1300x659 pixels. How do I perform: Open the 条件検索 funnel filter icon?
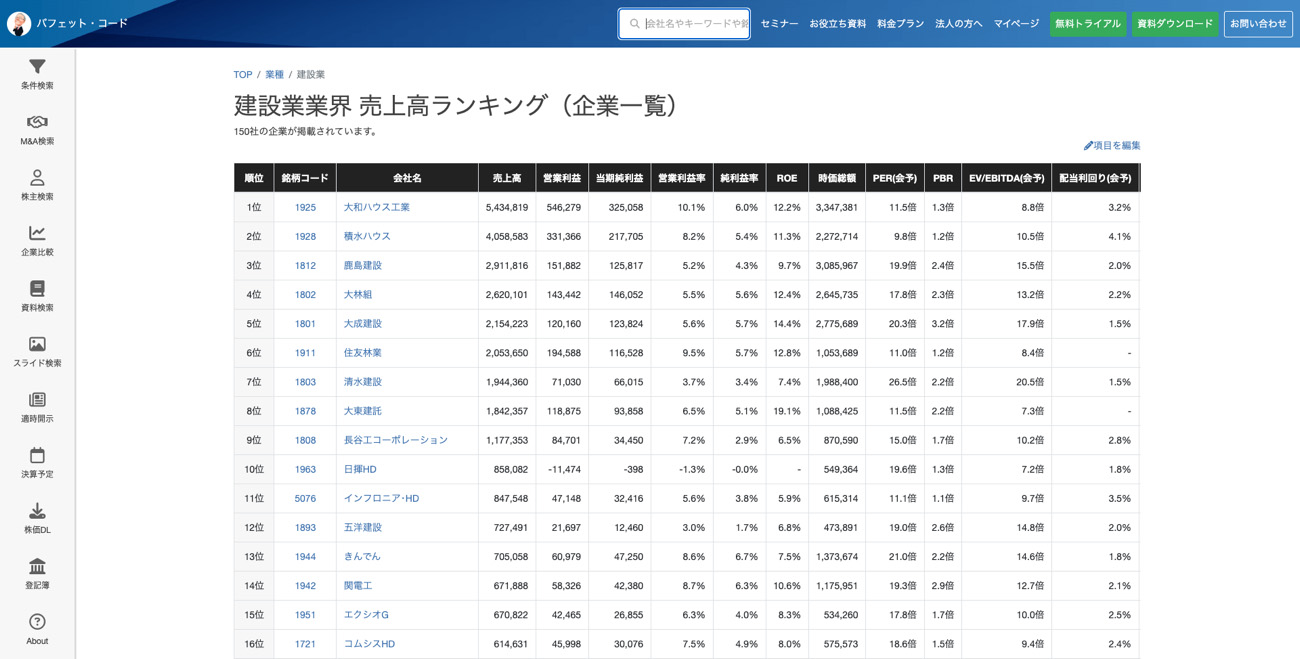click(37, 67)
